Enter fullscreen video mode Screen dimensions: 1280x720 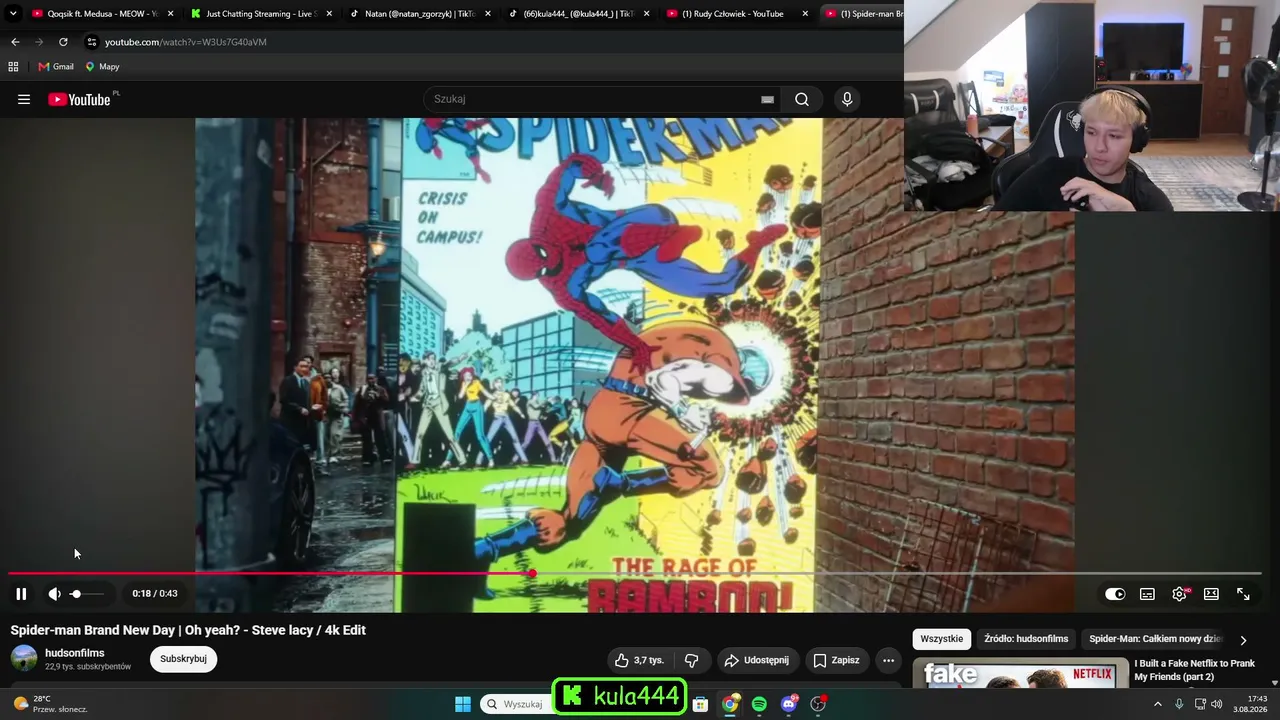click(x=1243, y=594)
